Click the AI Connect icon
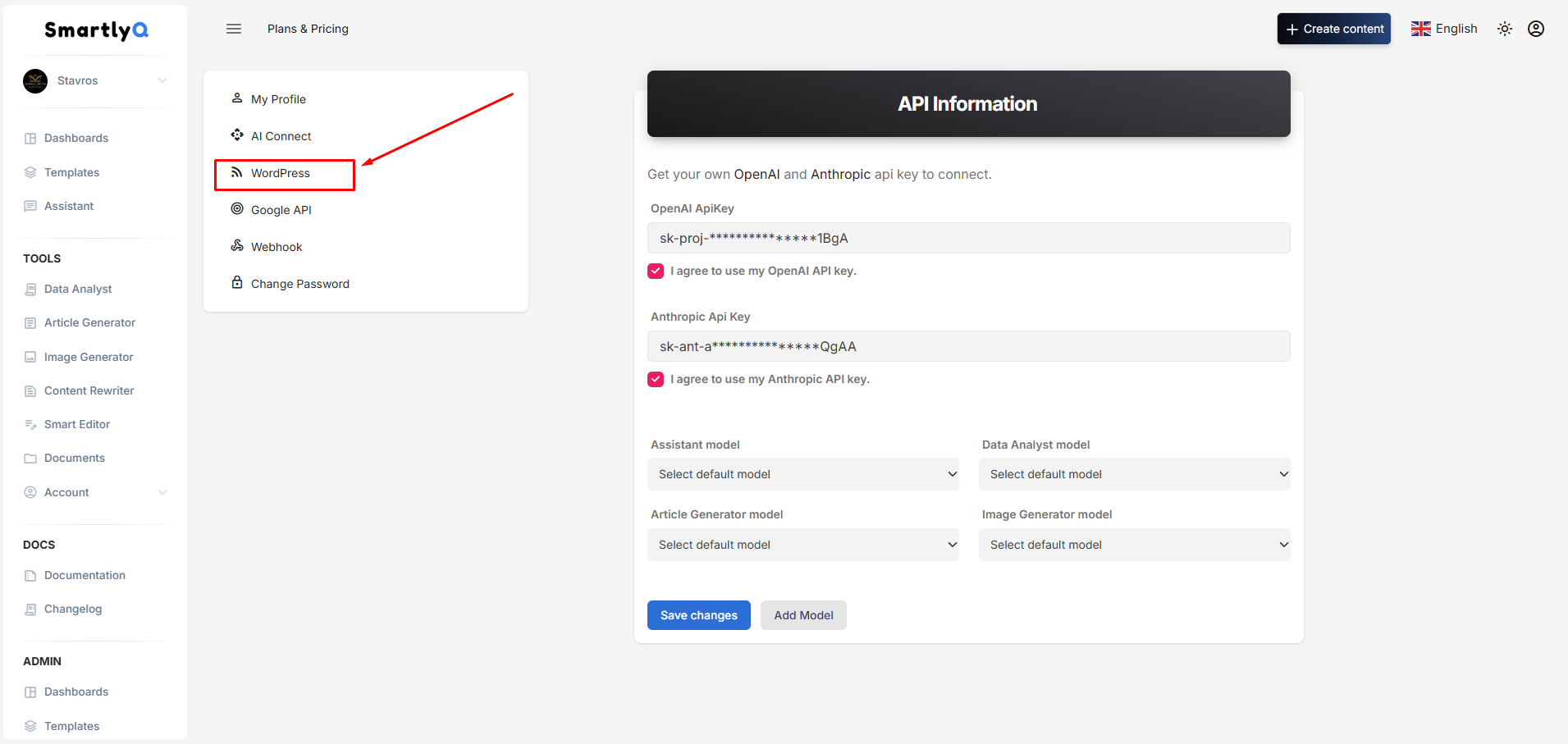 pos(237,135)
